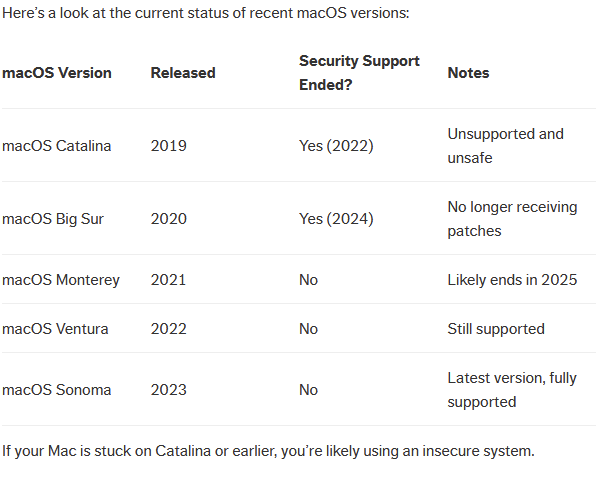The width and height of the screenshot is (601, 477).
Task: Click the 'Released' column header
Action: click(x=183, y=73)
